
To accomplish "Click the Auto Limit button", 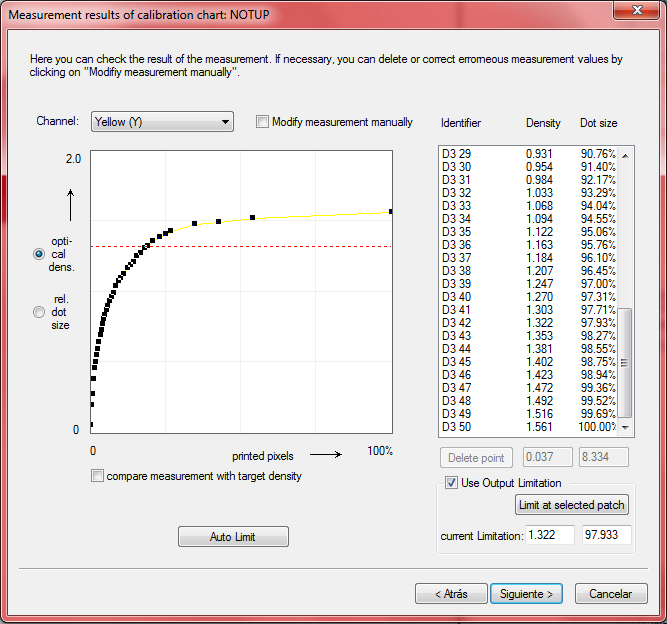I will coord(233,537).
